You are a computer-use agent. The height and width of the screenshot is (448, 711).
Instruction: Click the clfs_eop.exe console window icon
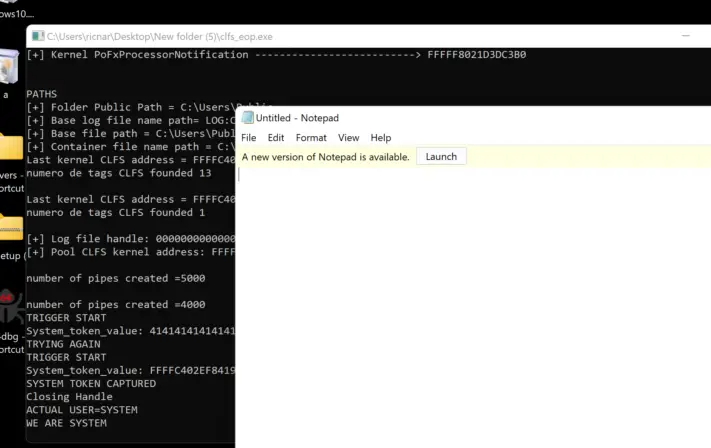pos(38,36)
